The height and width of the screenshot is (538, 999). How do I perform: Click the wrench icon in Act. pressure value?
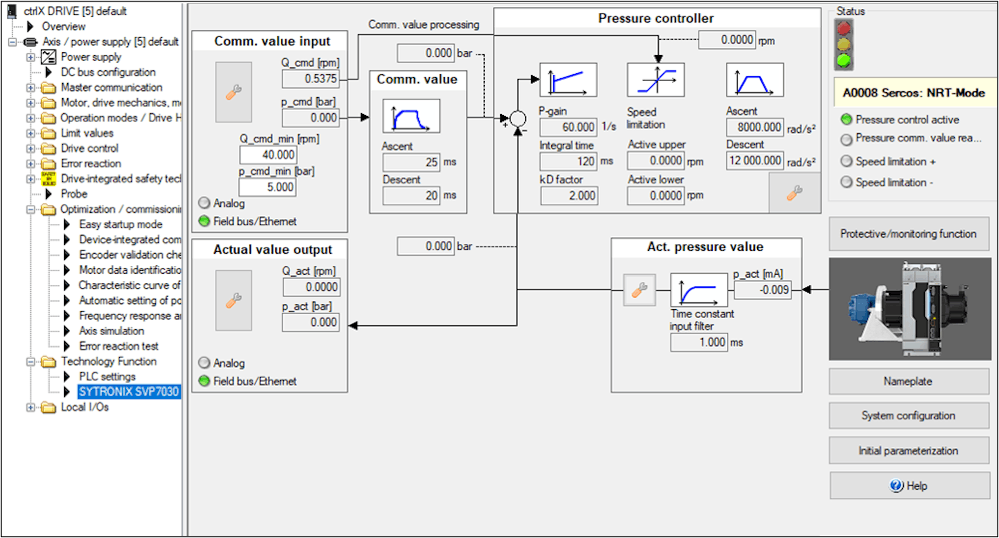click(639, 291)
